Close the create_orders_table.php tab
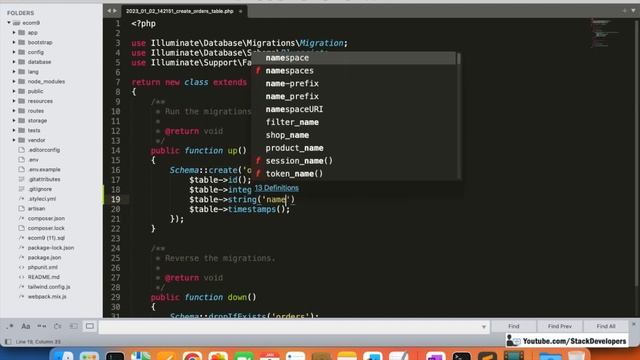Screen dimensions: 640x360 pos(240,11)
